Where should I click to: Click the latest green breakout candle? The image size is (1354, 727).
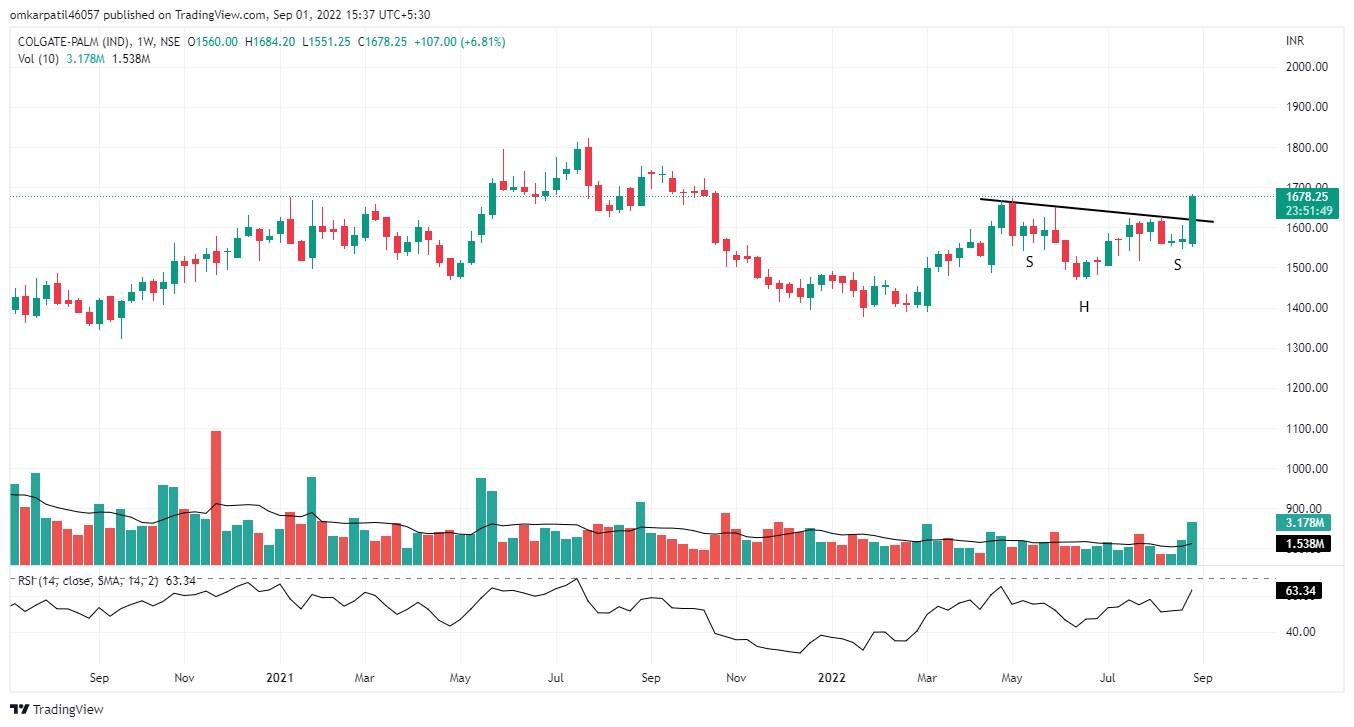(x=1192, y=219)
